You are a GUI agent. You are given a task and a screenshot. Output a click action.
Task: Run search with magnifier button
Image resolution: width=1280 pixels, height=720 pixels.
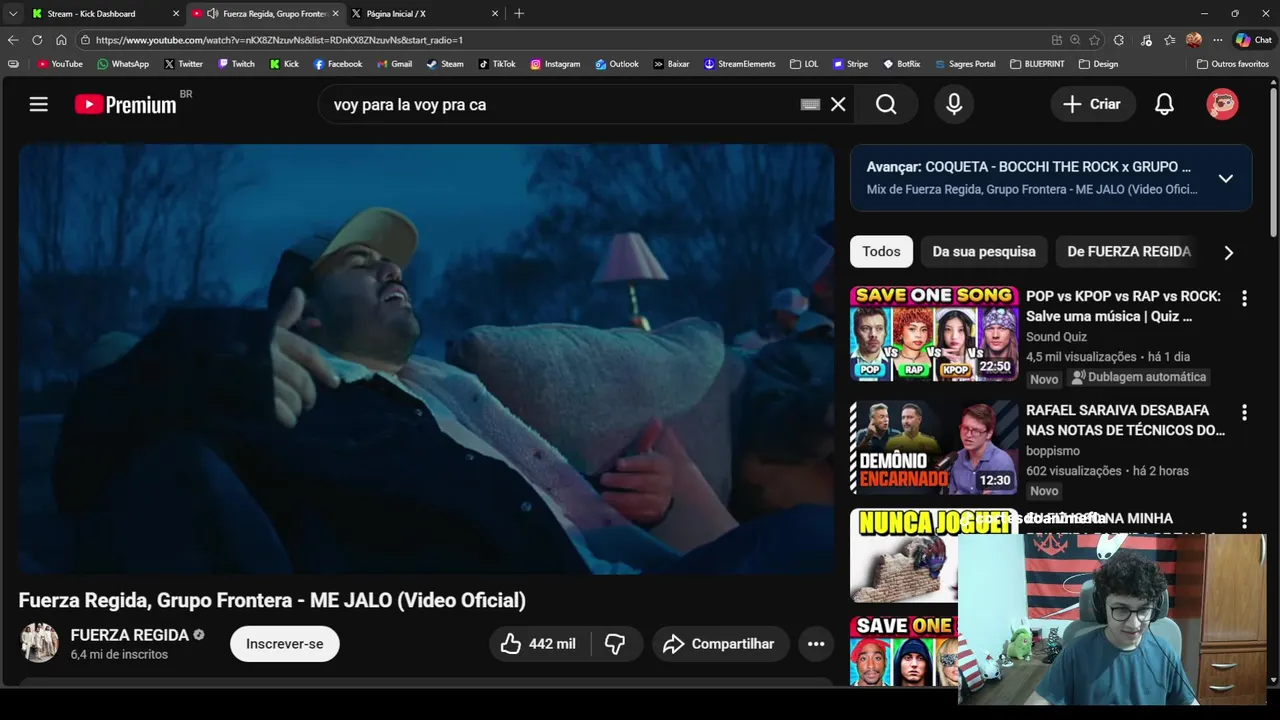coord(886,104)
